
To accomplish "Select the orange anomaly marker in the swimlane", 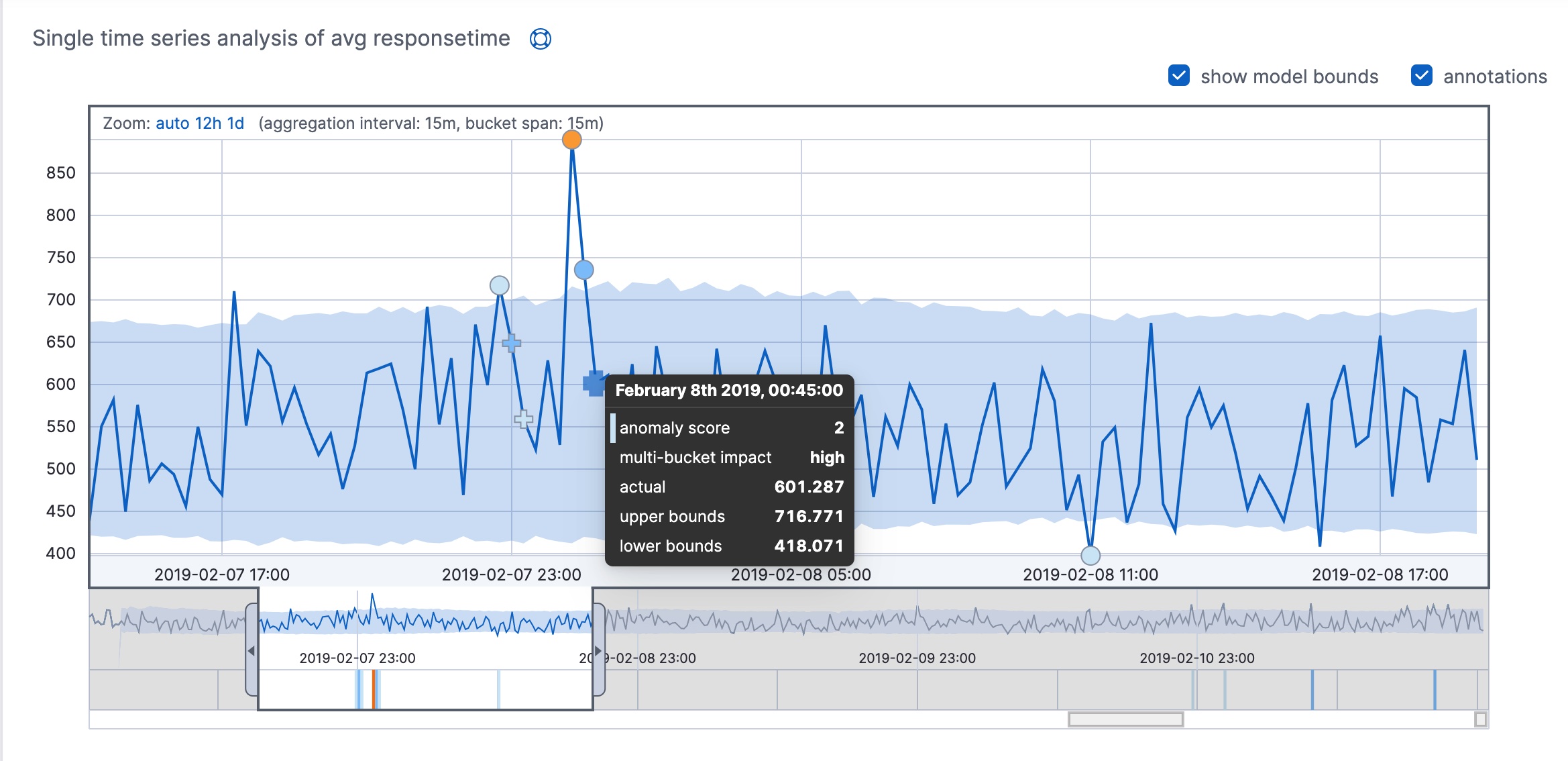I will pyautogui.click(x=374, y=688).
